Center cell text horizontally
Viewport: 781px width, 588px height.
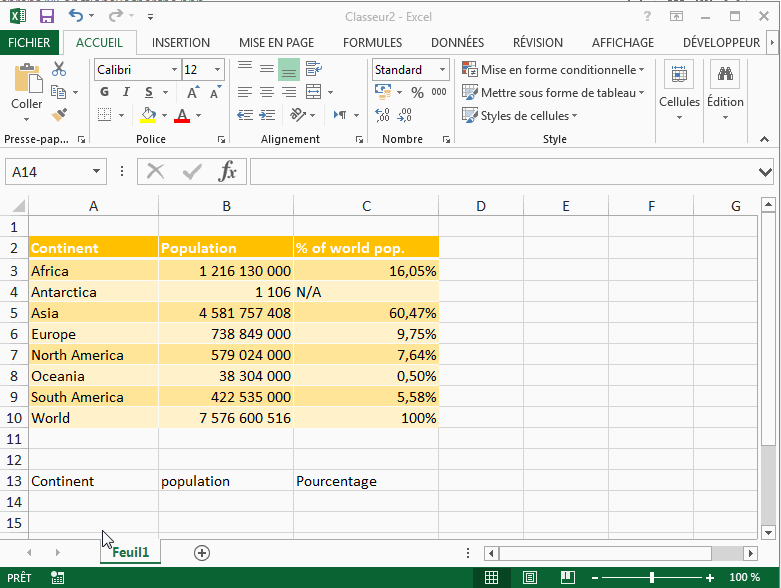click(267, 92)
